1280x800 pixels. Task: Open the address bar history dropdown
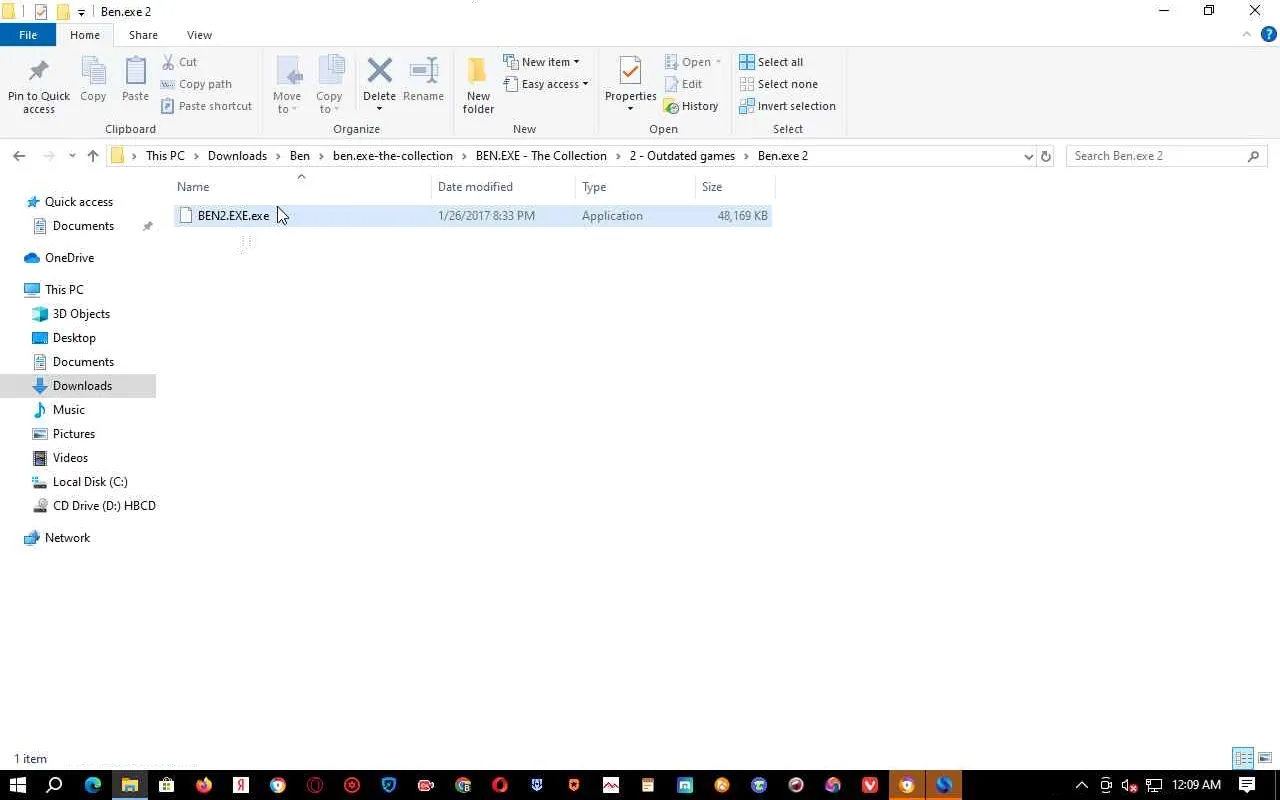coord(1028,156)
